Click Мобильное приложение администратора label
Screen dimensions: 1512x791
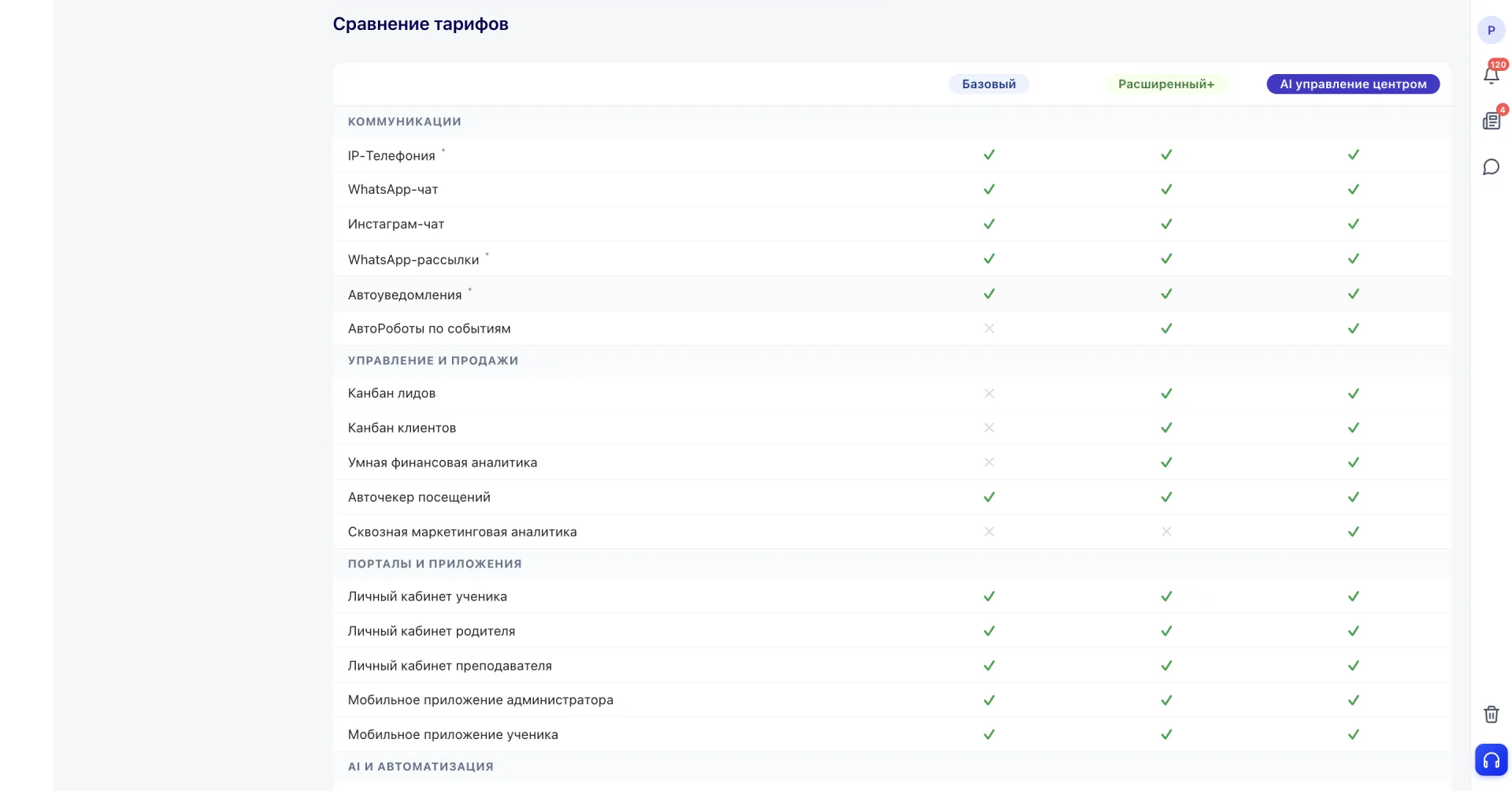[x=480, y=700]
